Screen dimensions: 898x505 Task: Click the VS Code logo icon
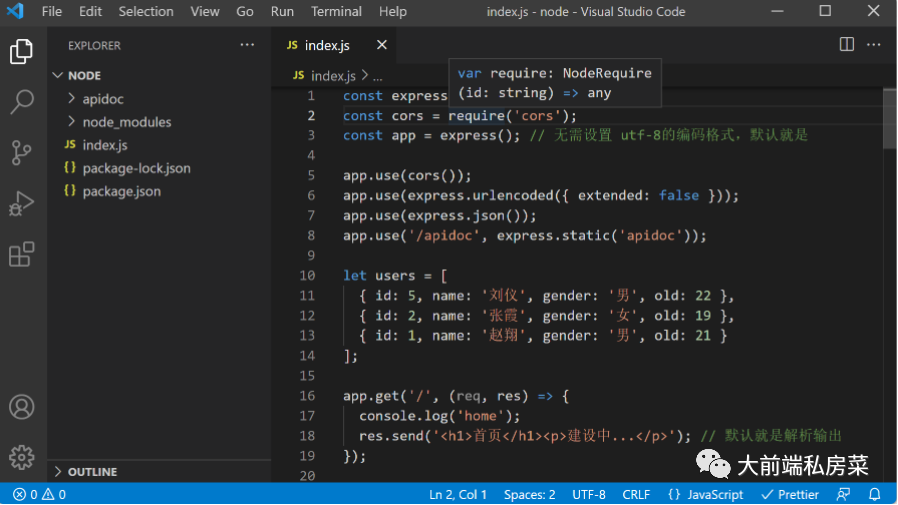15,11
